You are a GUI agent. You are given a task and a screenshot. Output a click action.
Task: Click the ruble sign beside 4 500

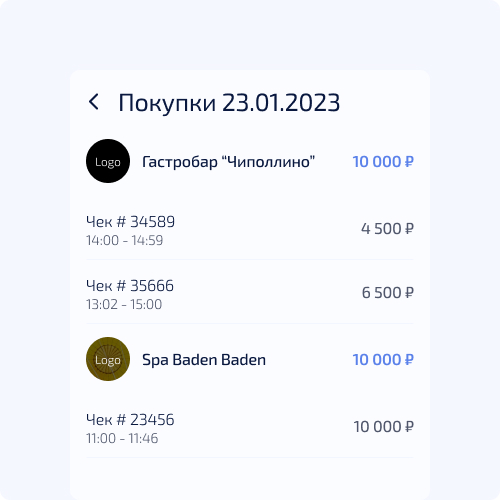[x=409, y=229]
